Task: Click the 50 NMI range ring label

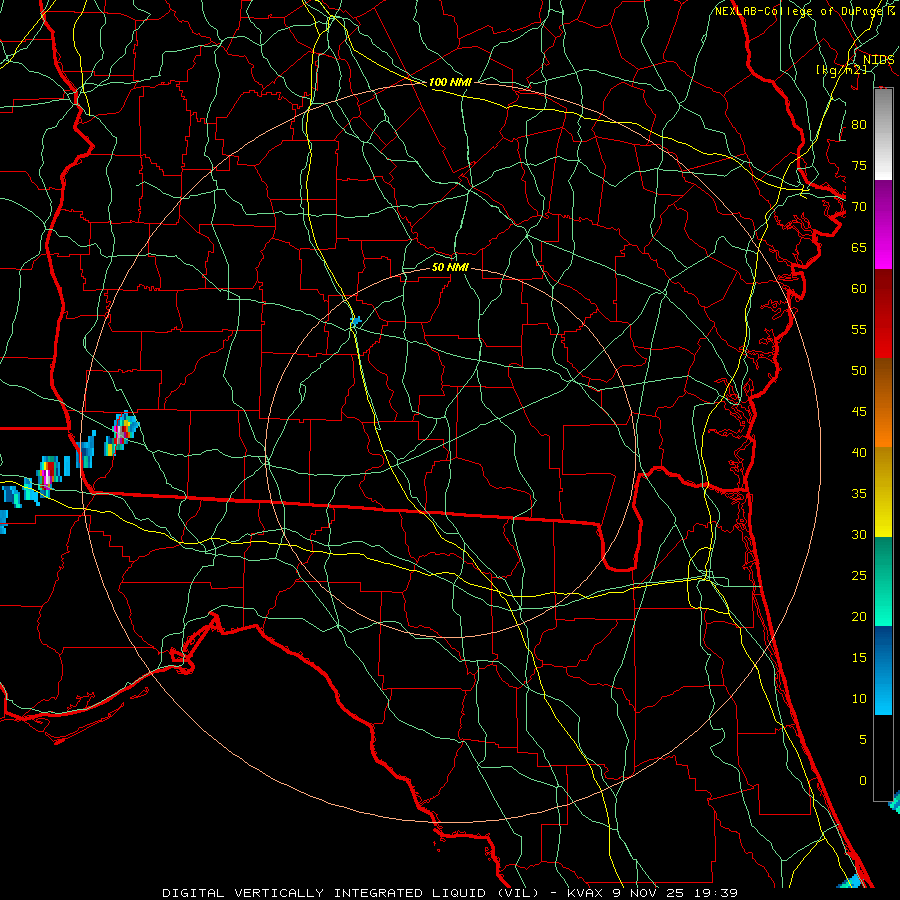Action: click(450, 267)
